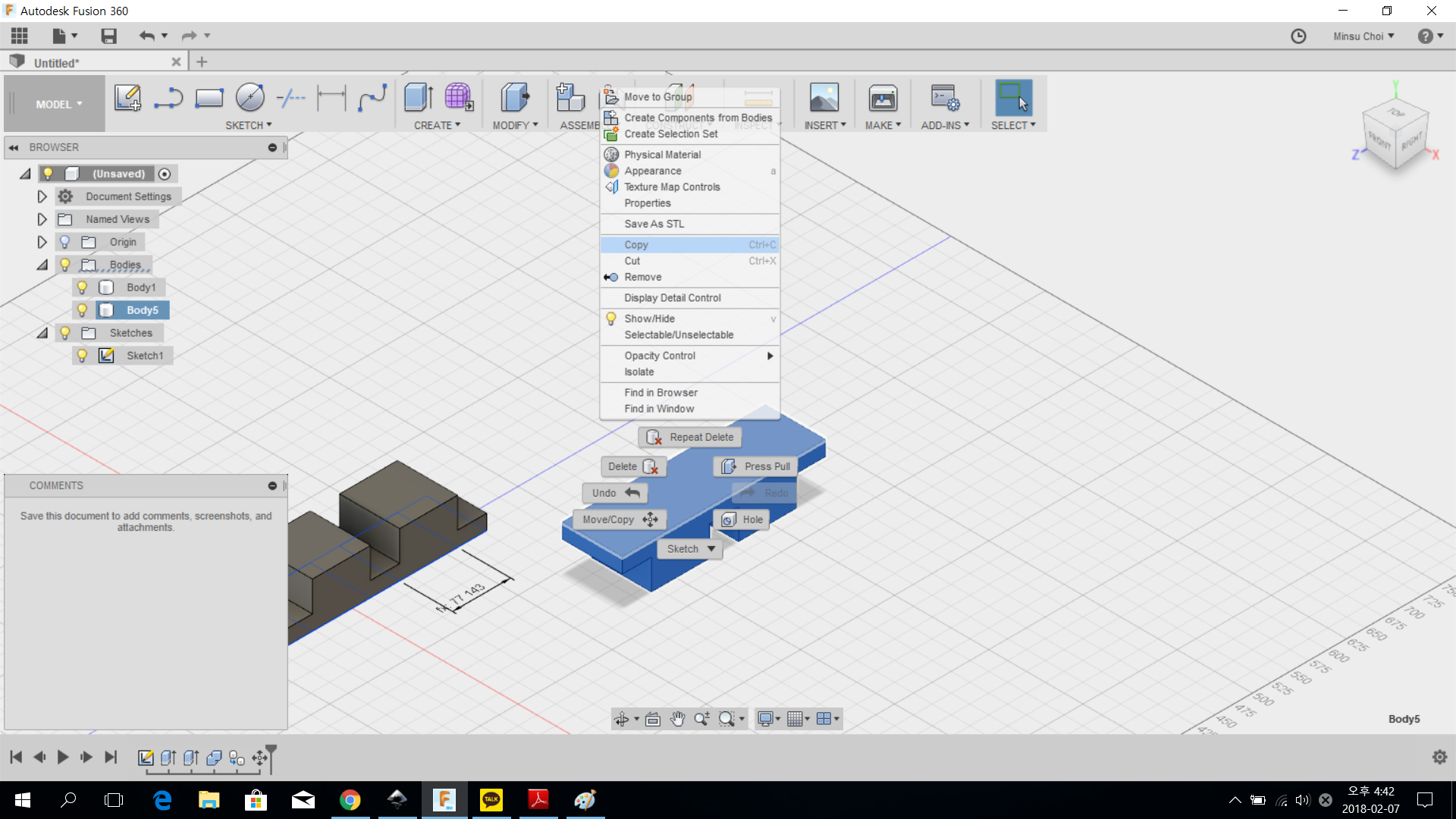Screen dimensions: 1456x819
Task: Choose Find in Browser menu entry
Action: (x=689, y=392)
